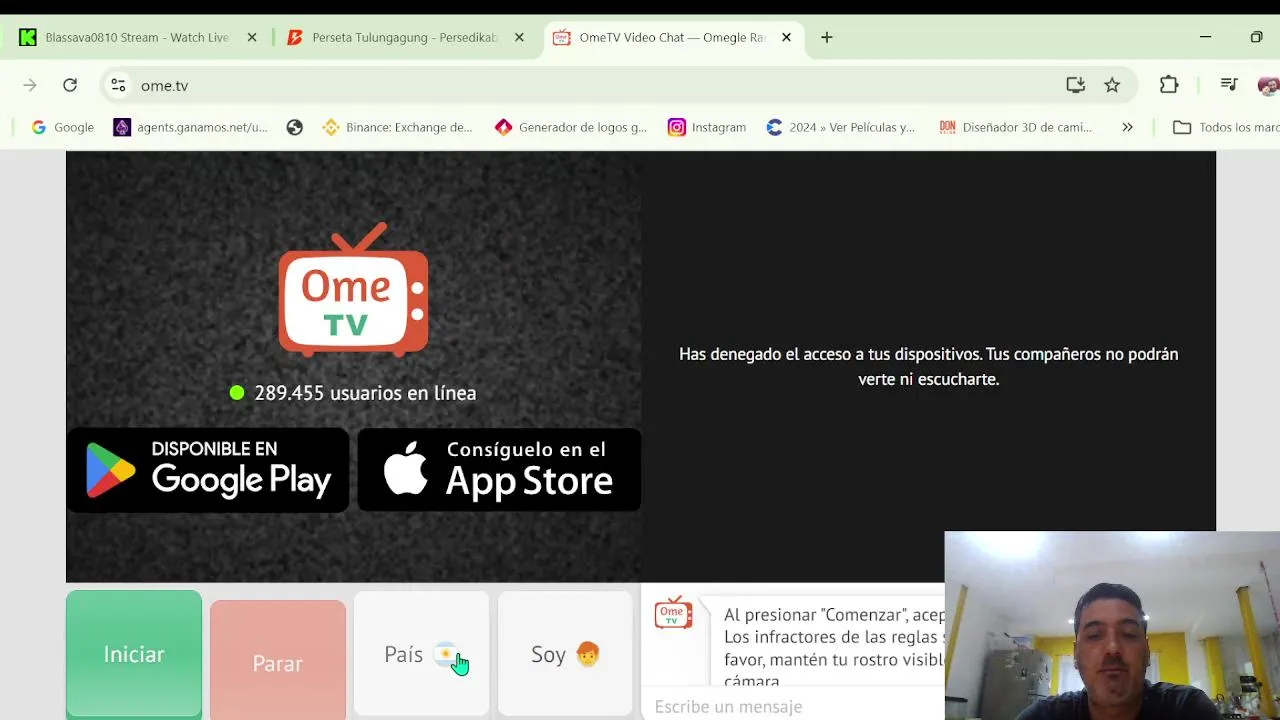Expand the hidden bookmarks chevron

pos(1127,127)
